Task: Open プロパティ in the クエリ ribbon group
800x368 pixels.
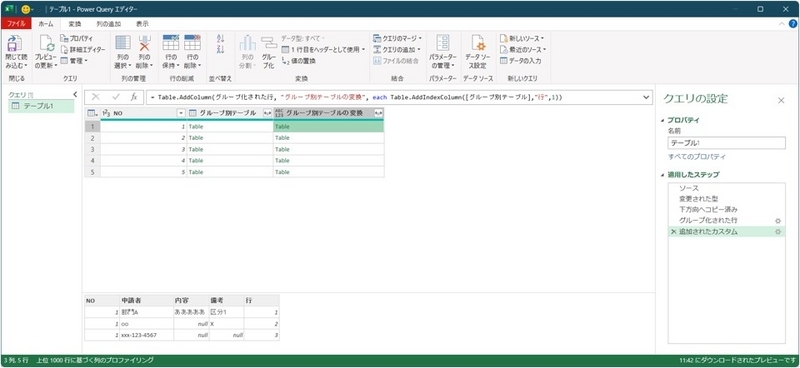Action: click(x=77, y=38)
